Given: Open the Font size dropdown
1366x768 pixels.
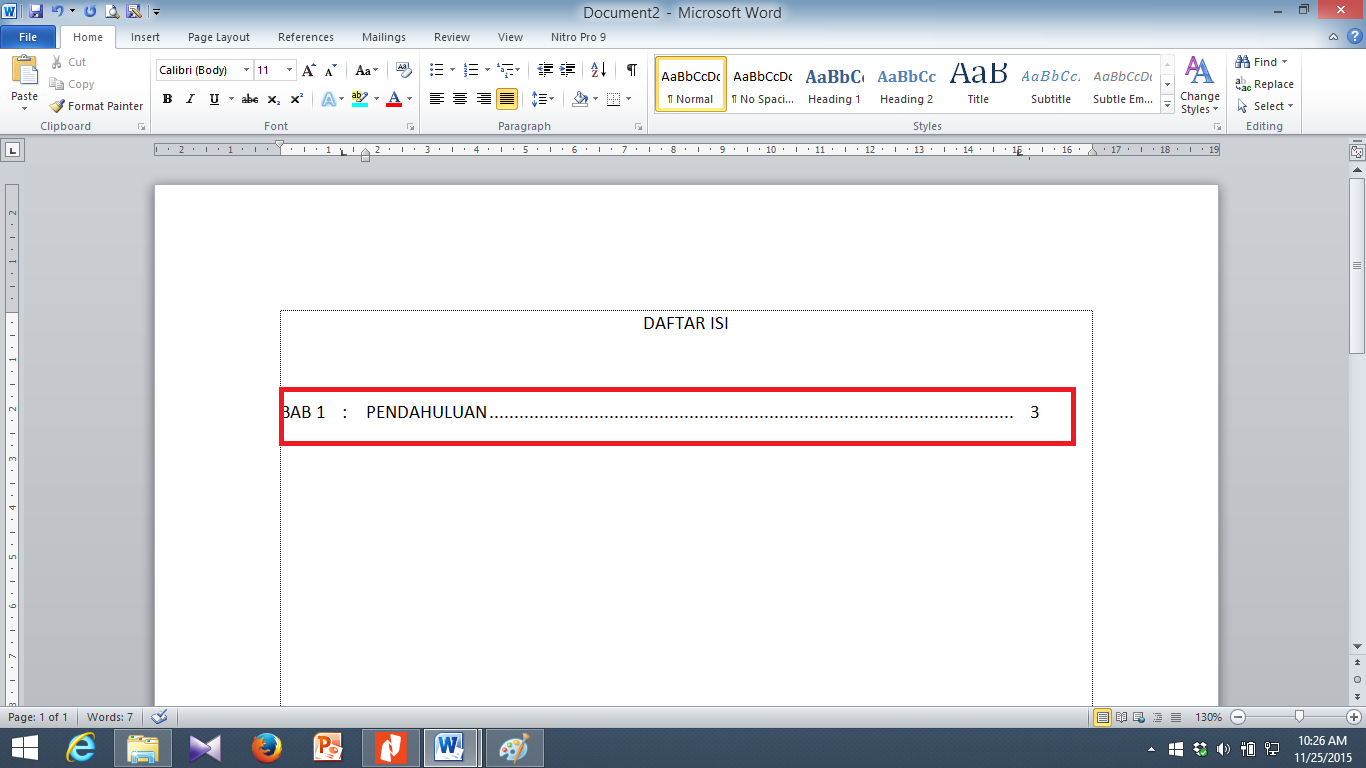Looking at the screenshot, I should point(290,70).
